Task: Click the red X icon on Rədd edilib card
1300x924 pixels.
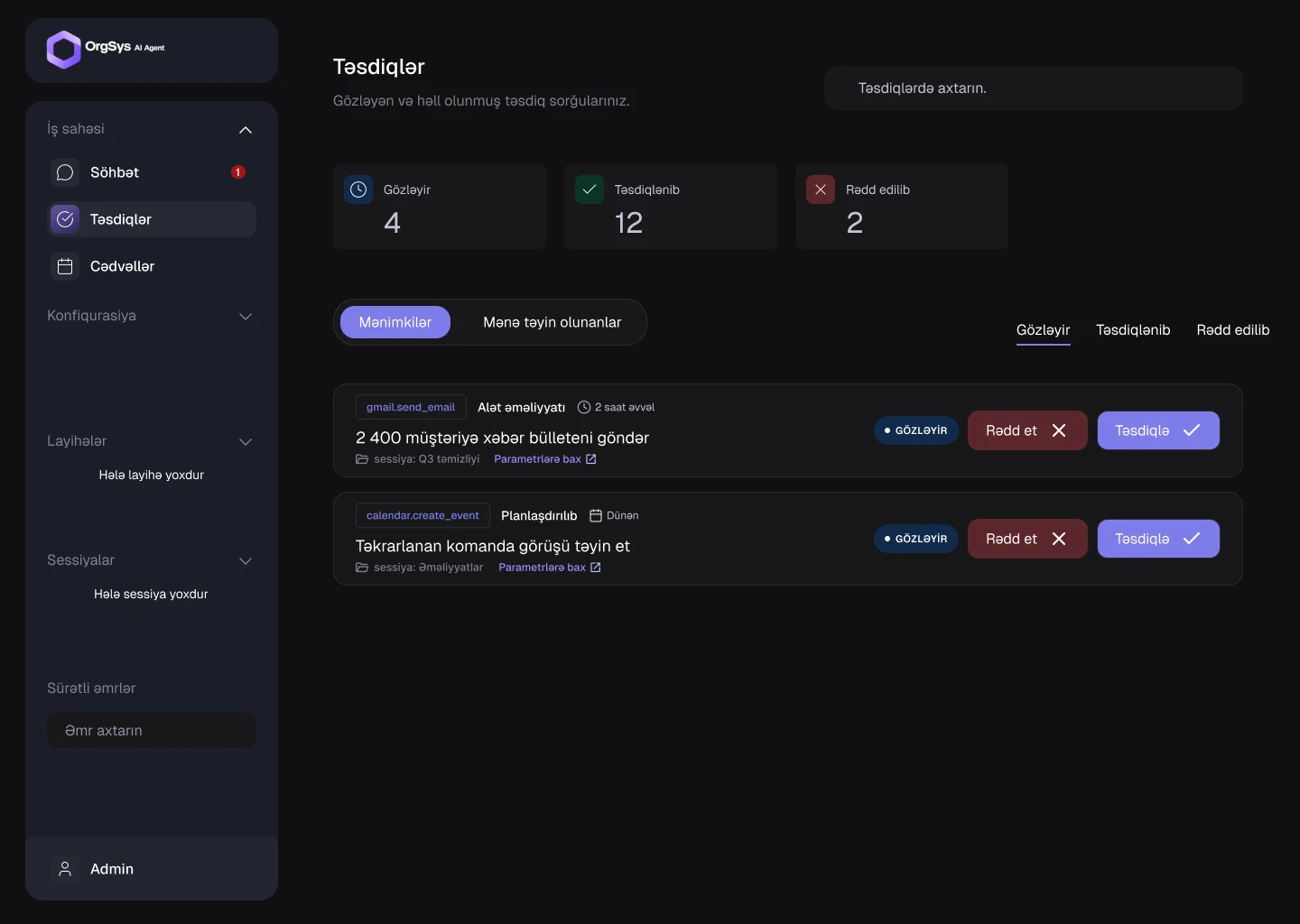Action: tap(821, 189)
